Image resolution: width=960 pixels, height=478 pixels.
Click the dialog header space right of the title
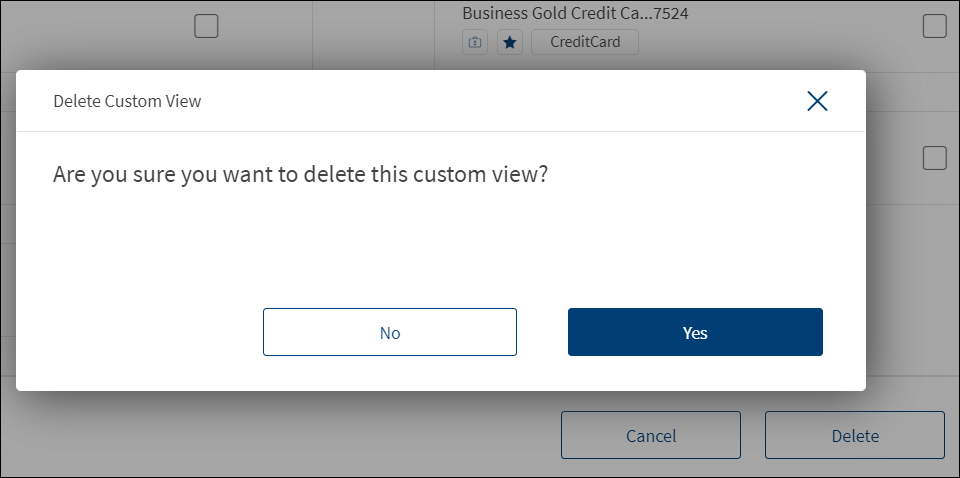coord(500,101)
